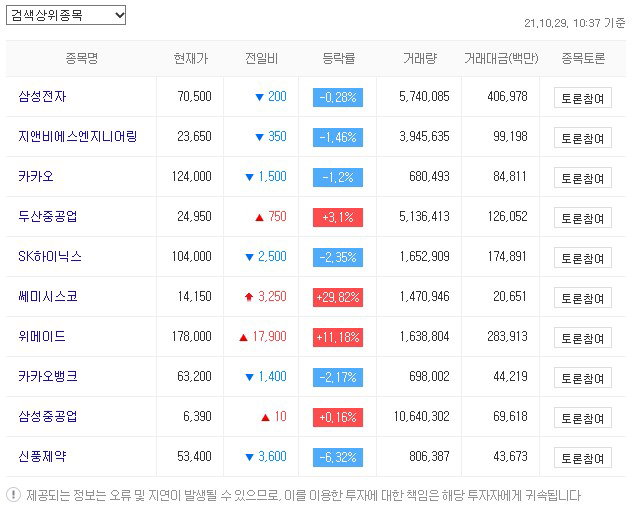Click 토론참여 button for 삼성중공업
The height and width of the screenshot is (511, 637).
[x=583, y=418]
